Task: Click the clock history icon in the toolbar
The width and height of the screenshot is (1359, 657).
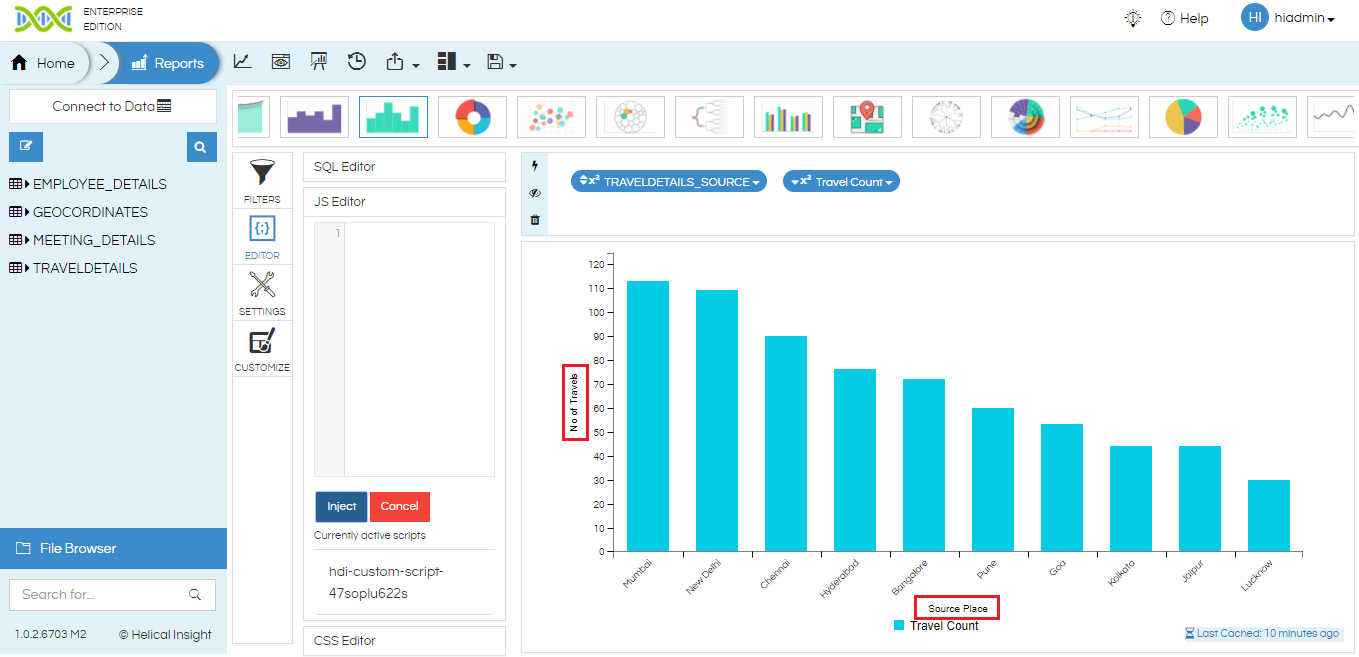Action: 357,61
